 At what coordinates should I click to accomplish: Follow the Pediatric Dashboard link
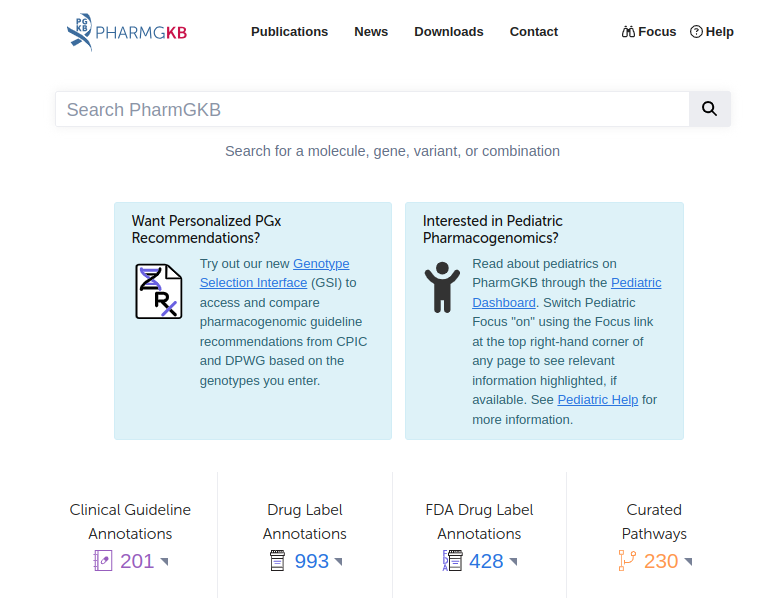click(x=504, y=302)
